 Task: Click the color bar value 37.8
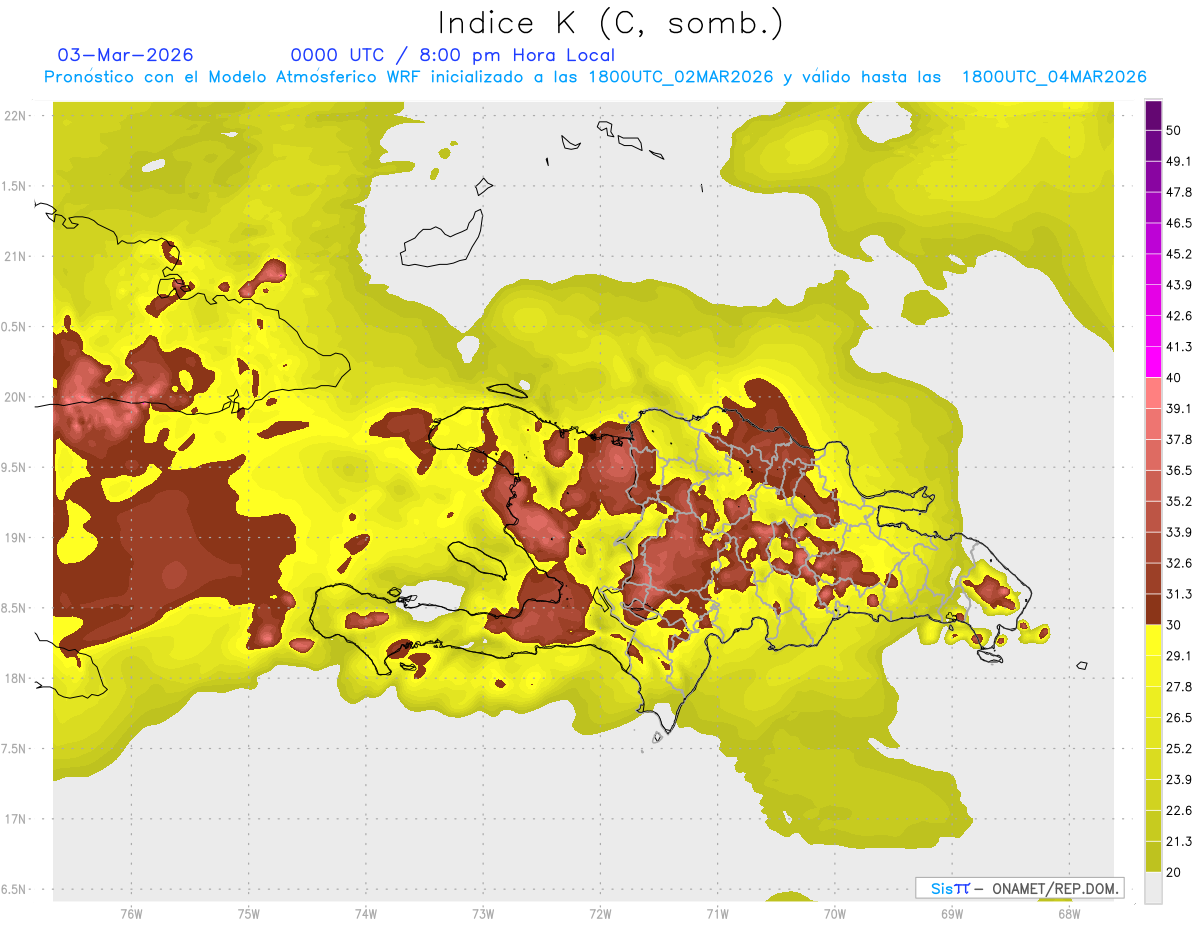coord(1179,440)
